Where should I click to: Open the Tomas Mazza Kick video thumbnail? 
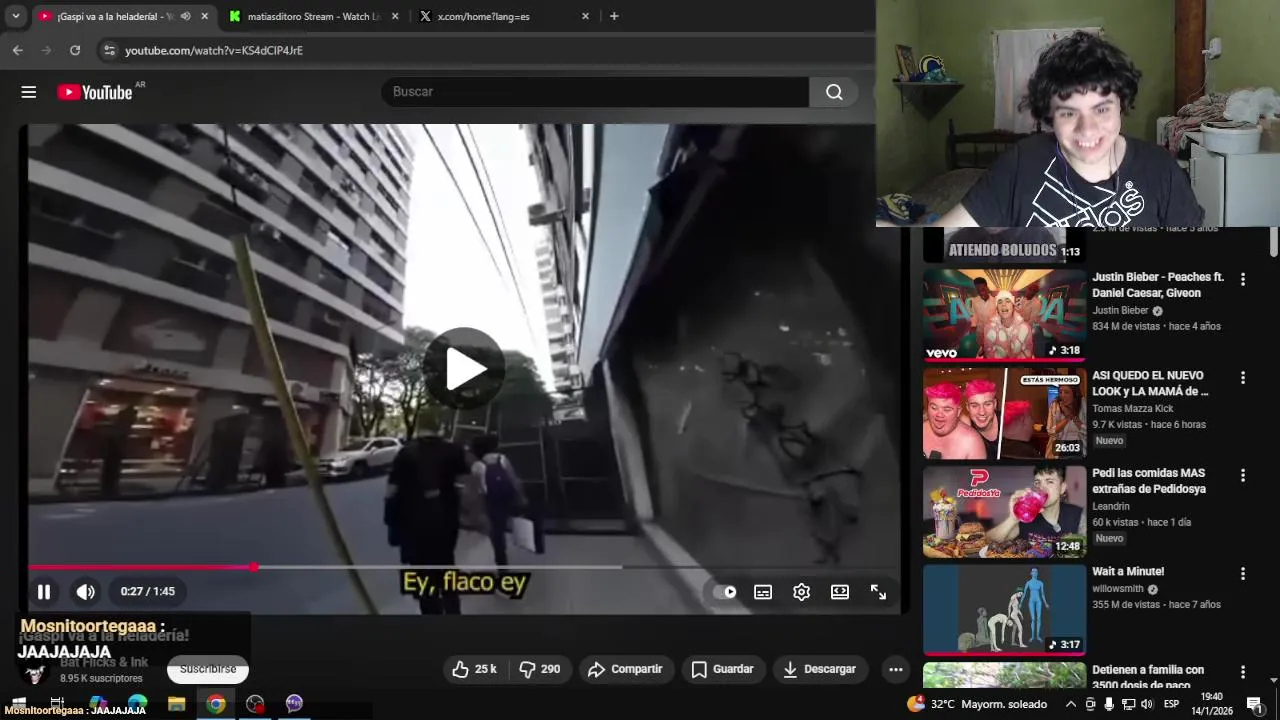tap(1004, 412)
